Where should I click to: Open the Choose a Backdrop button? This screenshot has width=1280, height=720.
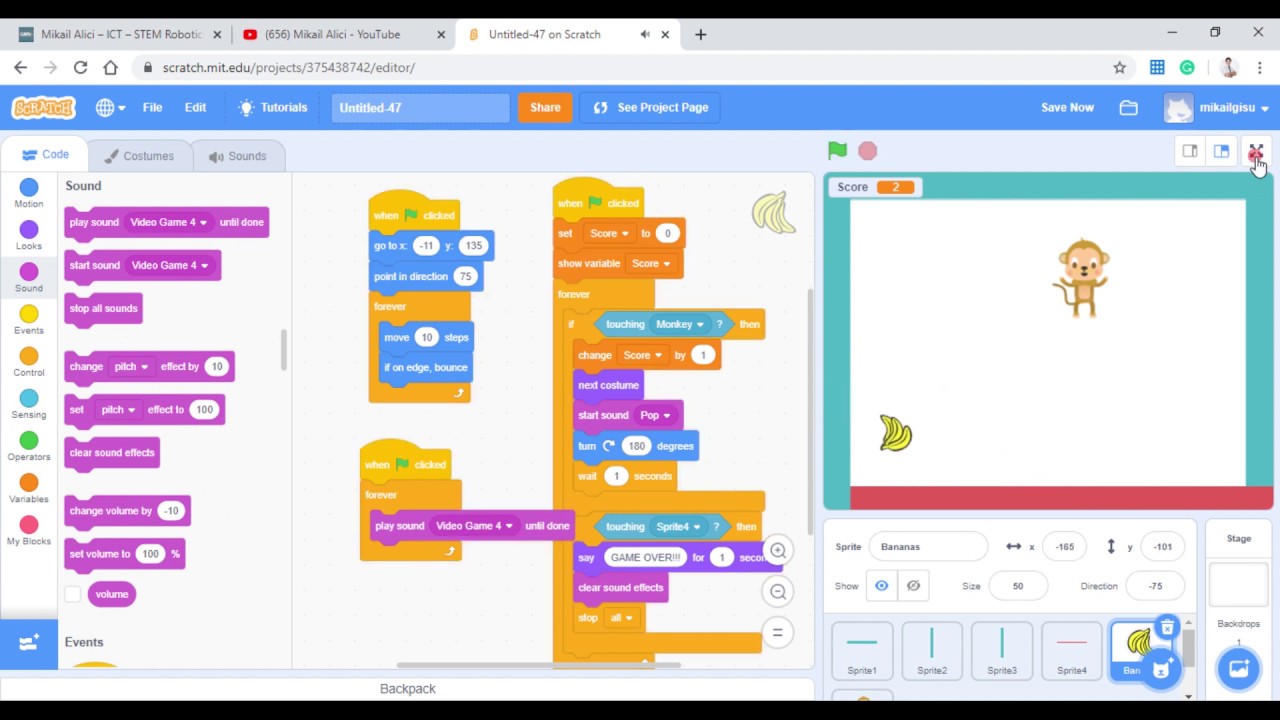click(1238, 668)
